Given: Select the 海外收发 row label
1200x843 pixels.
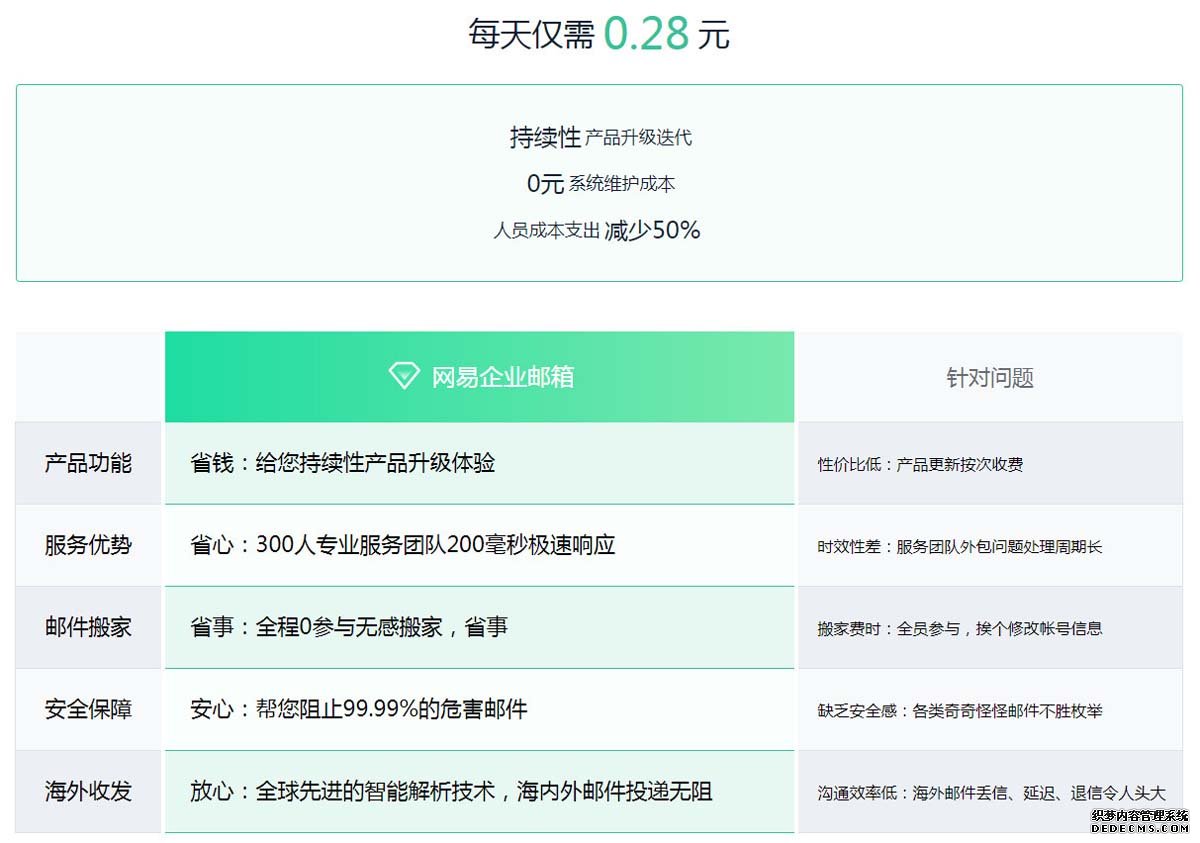Looking at the screenshot, I should tap(88, 791).
